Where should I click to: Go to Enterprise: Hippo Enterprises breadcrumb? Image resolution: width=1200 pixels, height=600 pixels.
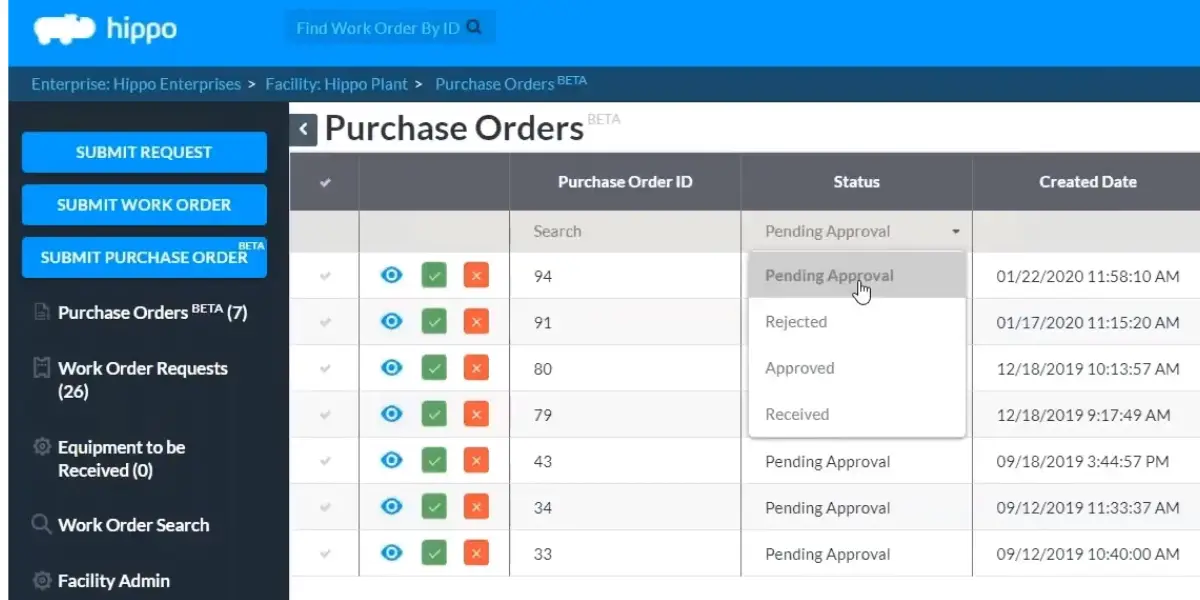[136, 84]
